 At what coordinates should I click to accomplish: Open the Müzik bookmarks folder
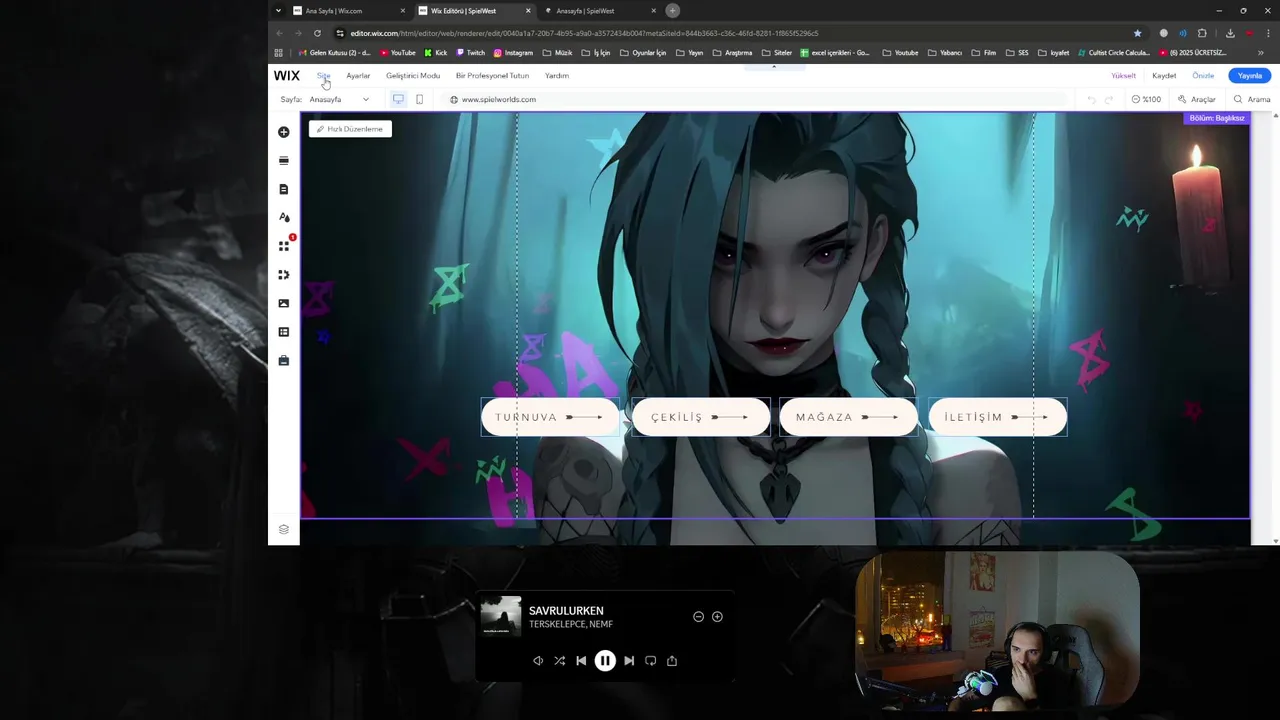click(557, 53)
